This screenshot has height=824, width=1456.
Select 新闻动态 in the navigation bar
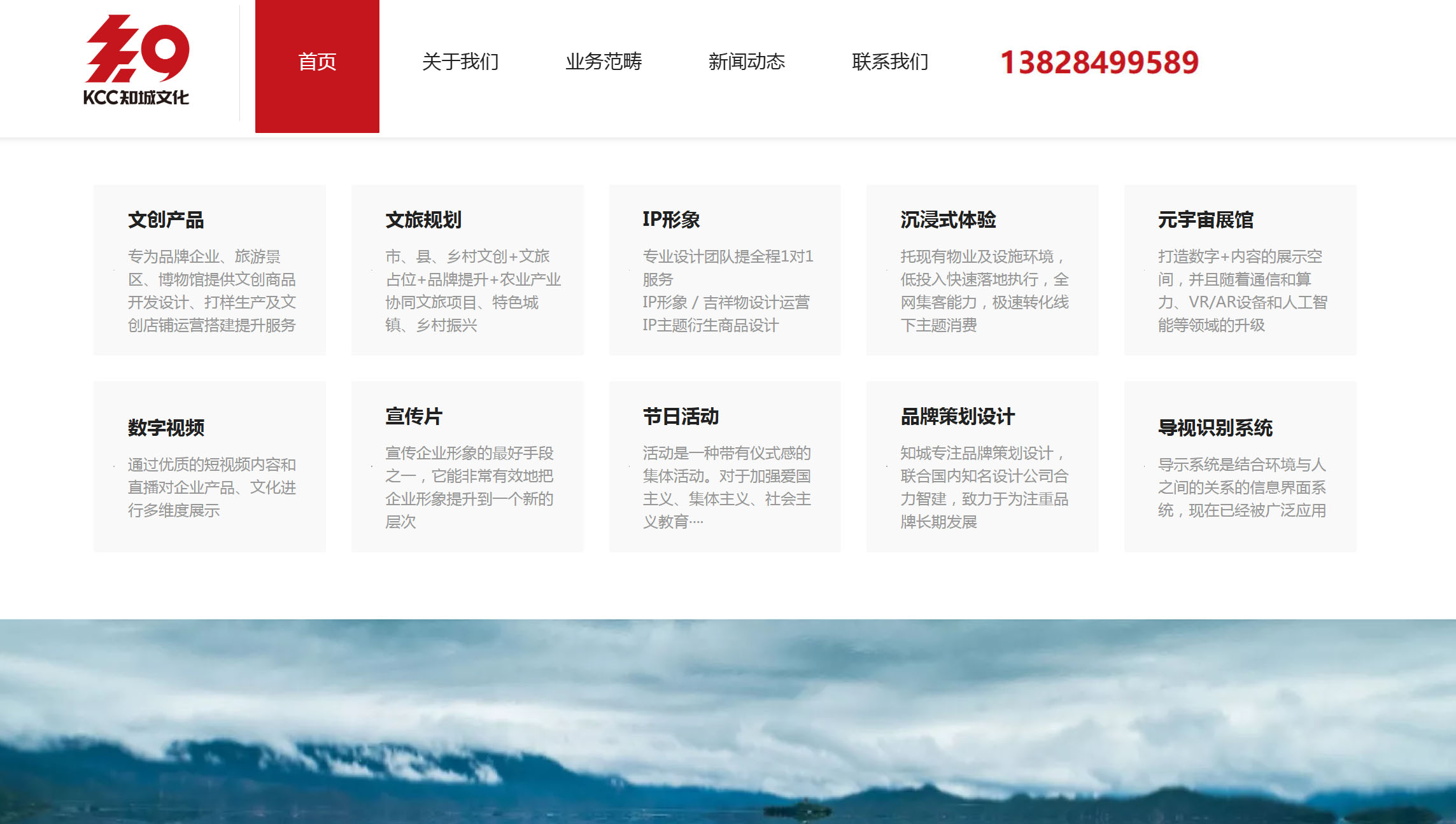point(747,62)
